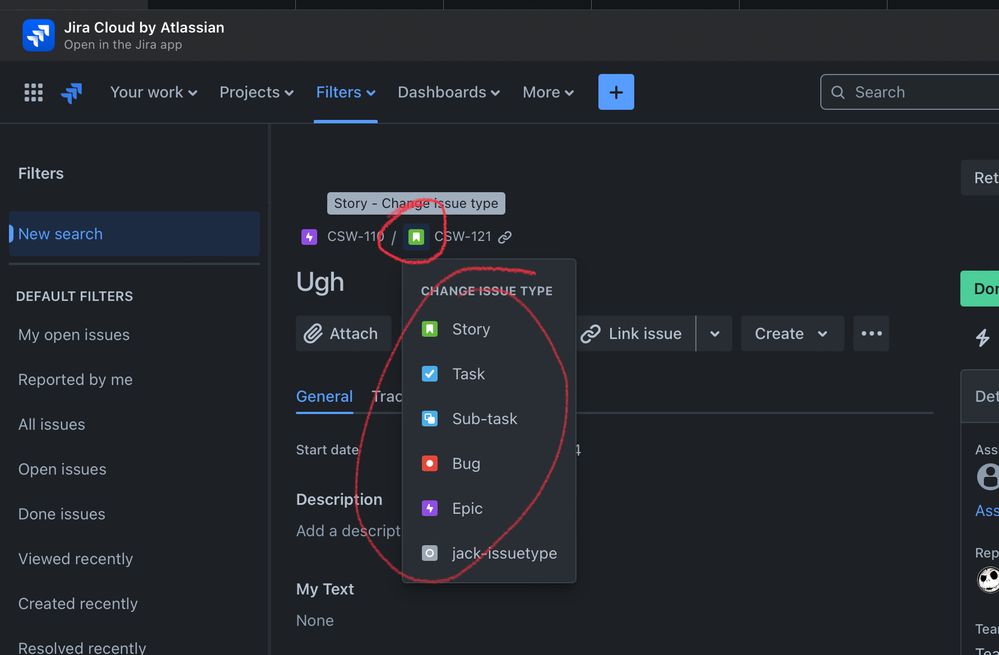This screenshot has height=655, width=999.
Task: Click the Start date label
Action: [327, 450]
